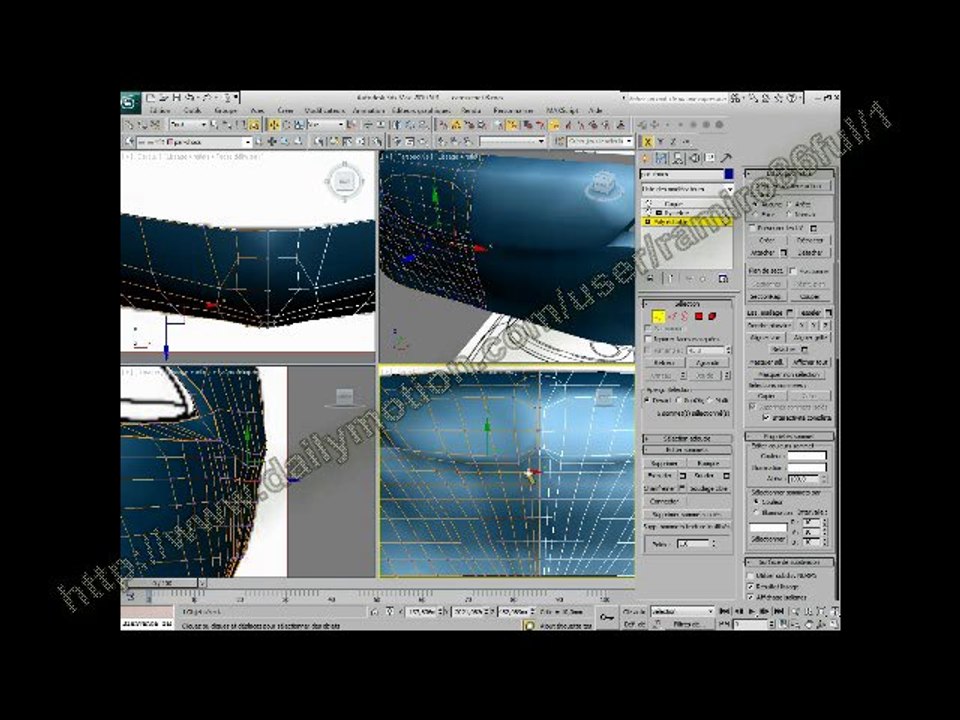Image resolution: width=960 pixels, height=720 pixels.
Task: Select Vertex sub-object level icon
Action: (658, 317)
